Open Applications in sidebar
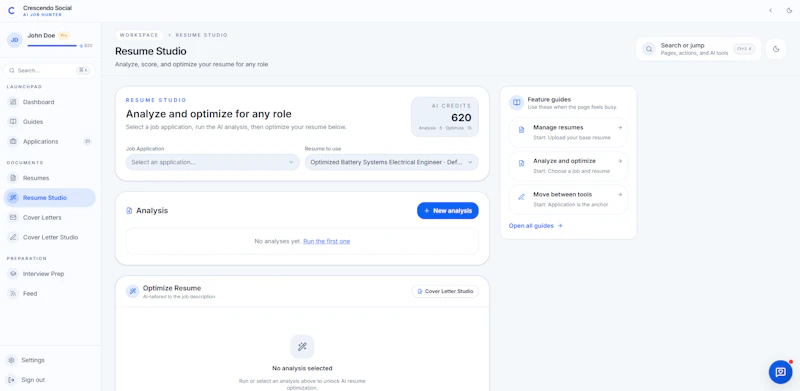This screenshot has width=800, height=391. 49,141
